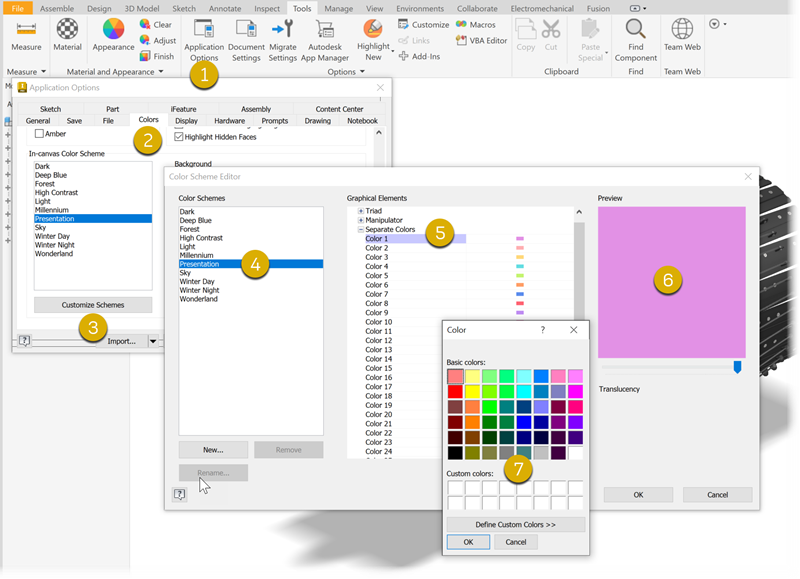Click help icon in Color Scheme Editor

[x=180, y=494]
